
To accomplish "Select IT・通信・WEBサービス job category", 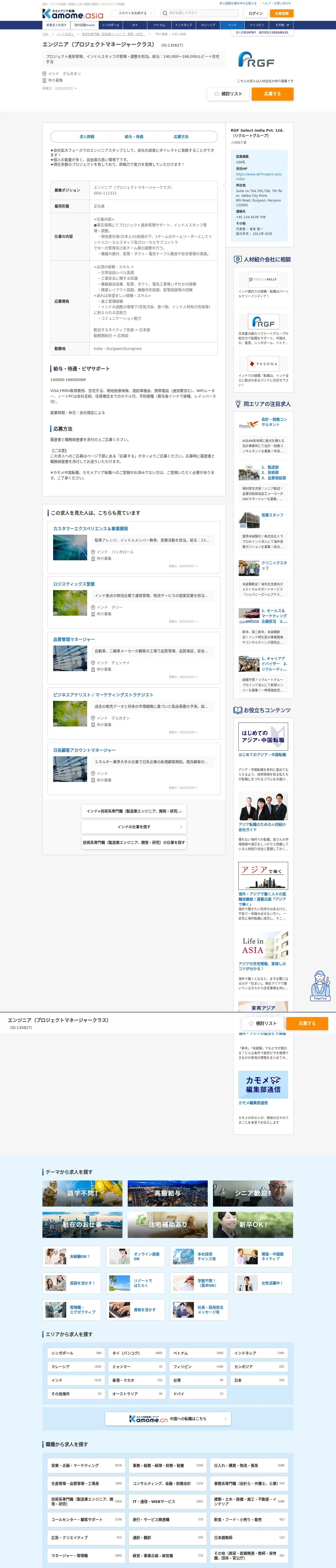I will (x=168, y=1501).
